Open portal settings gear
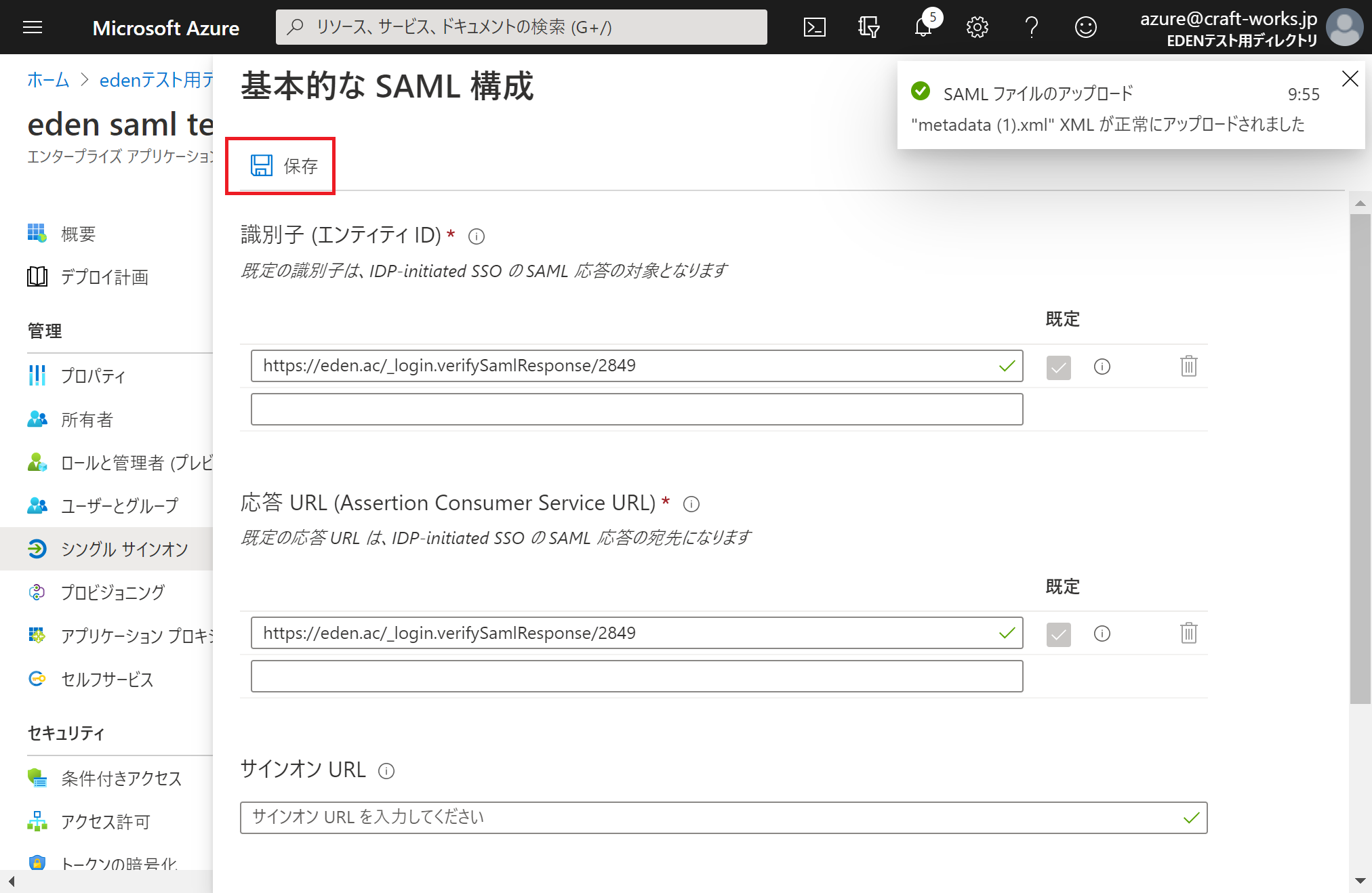The height and width of the screenshot is (893, 1372). (x=977, y=27)
